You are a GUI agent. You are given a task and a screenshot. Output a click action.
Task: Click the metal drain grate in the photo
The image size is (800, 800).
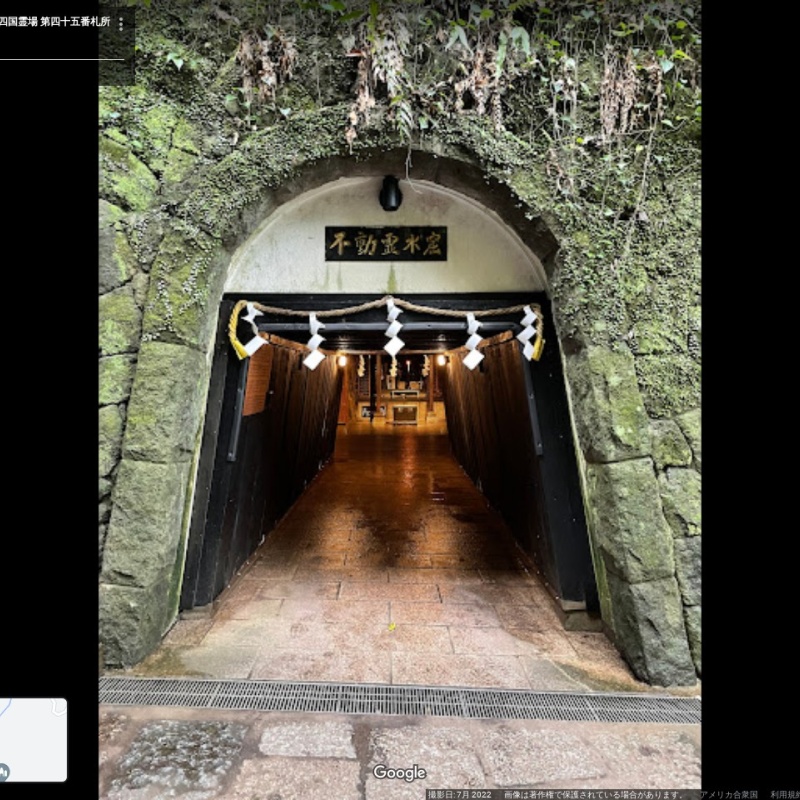[x=400, y=700]
